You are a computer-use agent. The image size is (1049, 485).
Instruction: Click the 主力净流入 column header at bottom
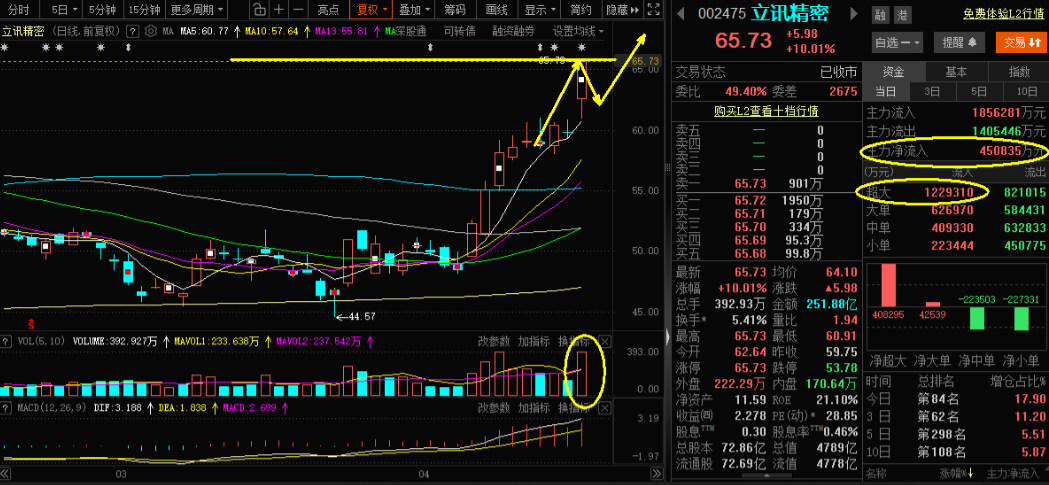coord(1016,474)
